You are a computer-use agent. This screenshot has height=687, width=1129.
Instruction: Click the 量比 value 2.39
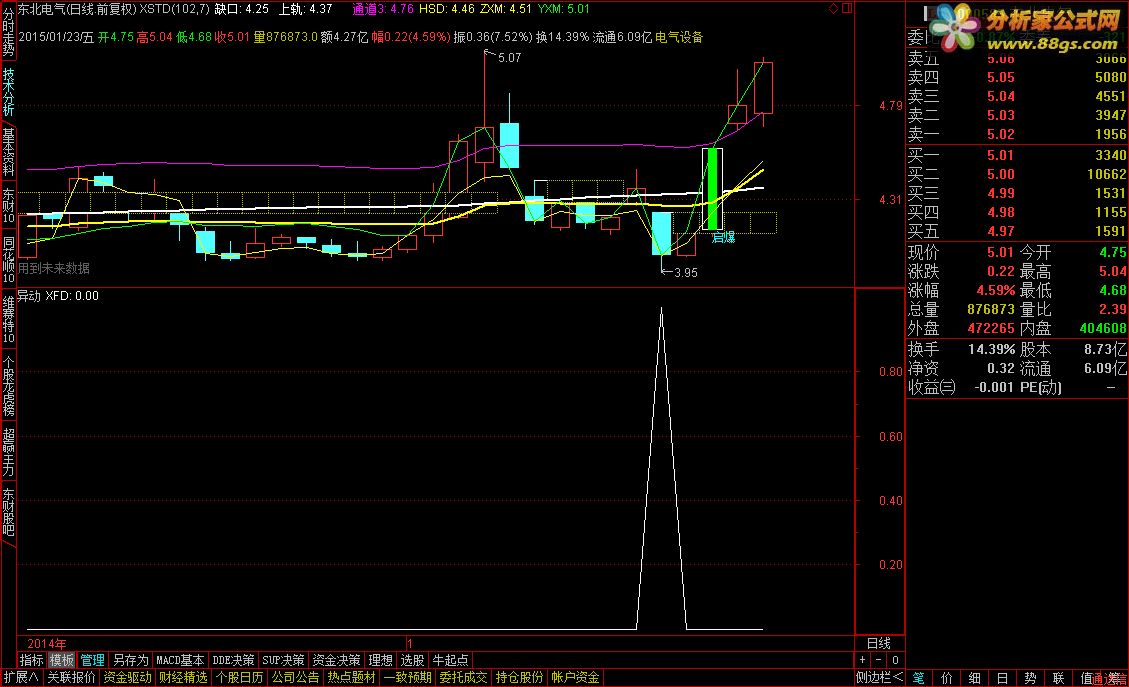pos(1113,309)
